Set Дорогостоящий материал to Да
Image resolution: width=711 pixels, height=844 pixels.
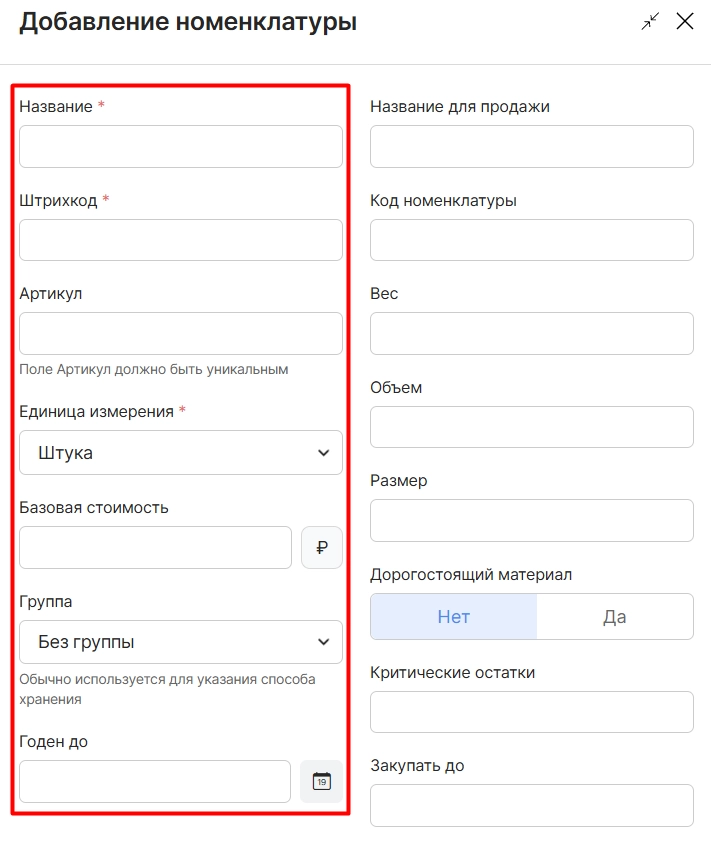tap(615, 616)
